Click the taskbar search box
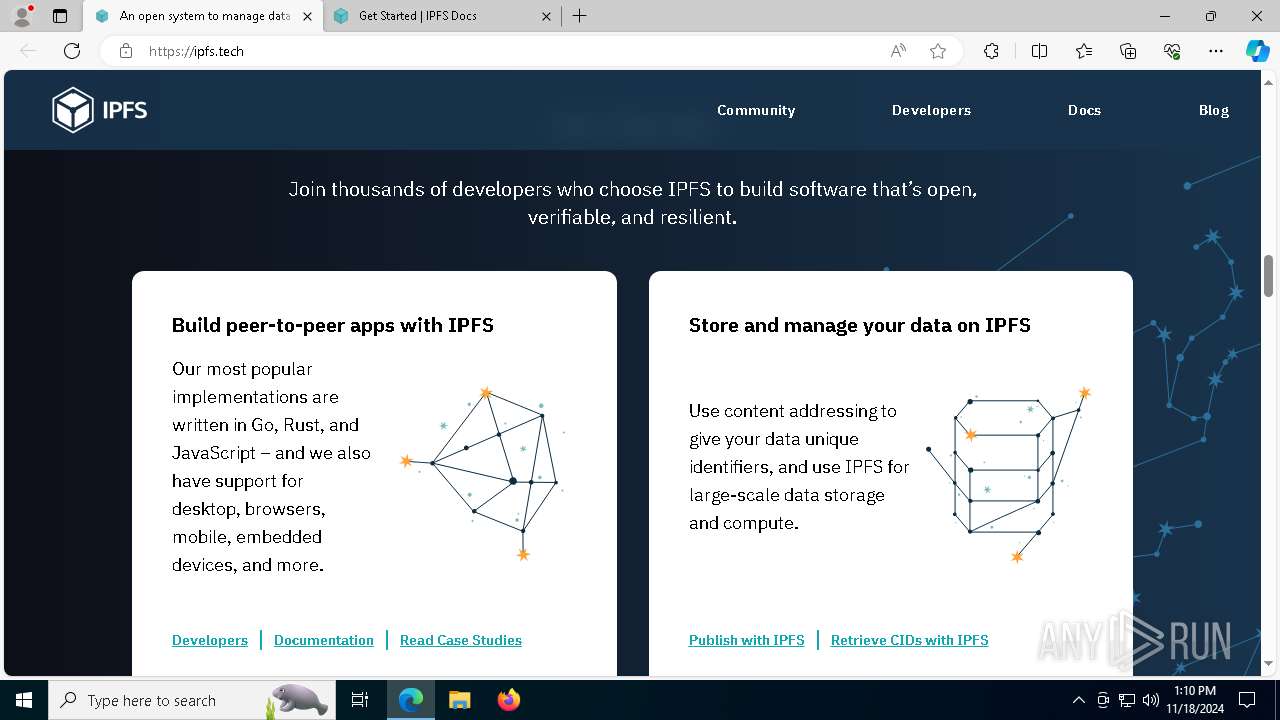 [192, 700]
